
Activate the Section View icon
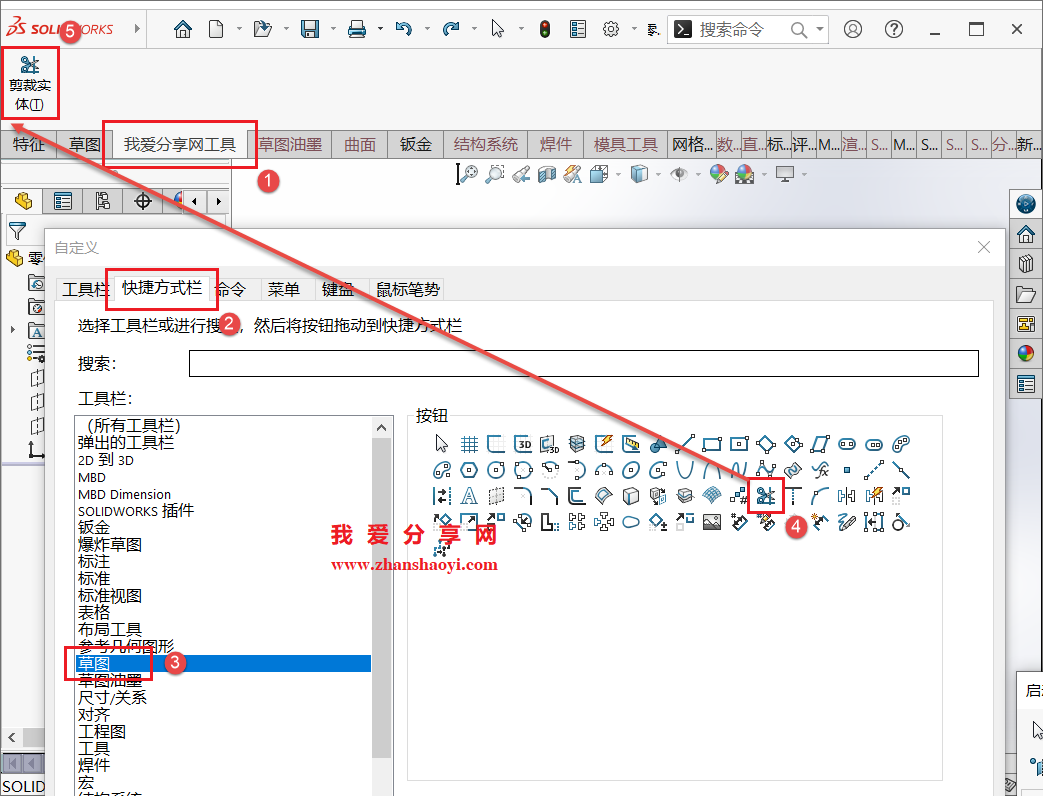click(x=546, y=173)
